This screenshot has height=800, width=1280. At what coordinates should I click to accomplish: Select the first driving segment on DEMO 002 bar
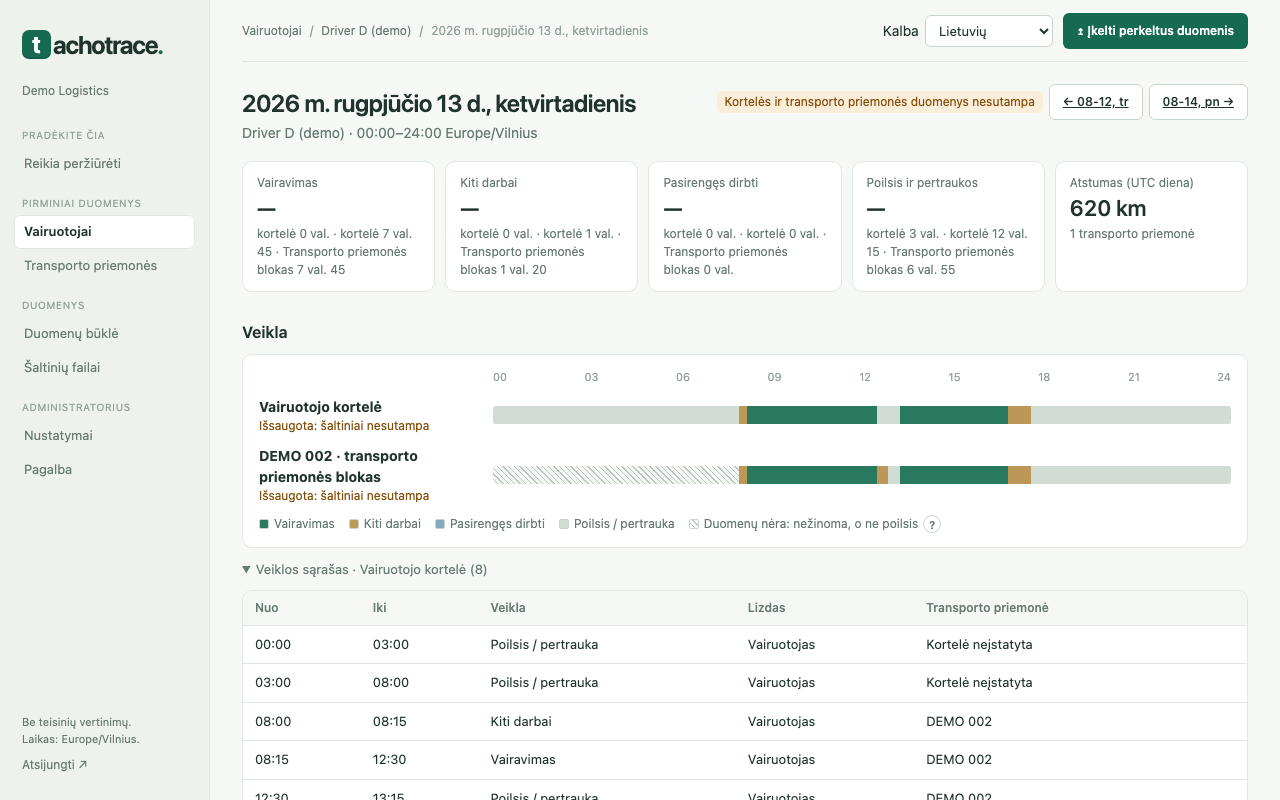(812, 475)
